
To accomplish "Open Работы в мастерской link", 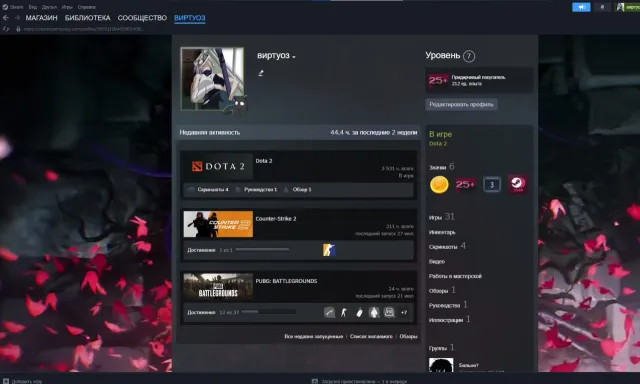I will tap(455, 276).
